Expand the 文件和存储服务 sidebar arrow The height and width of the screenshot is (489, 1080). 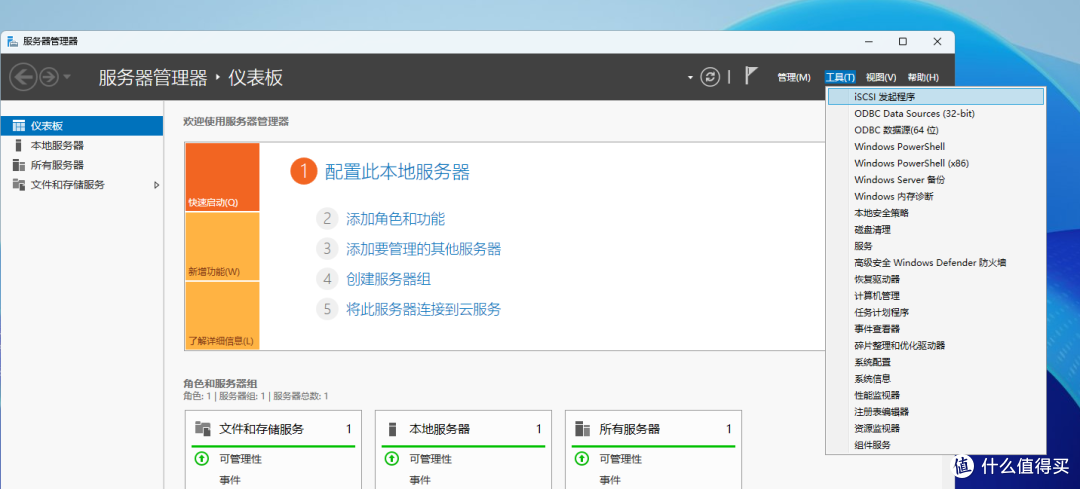pyautogui.click(x=156, y=185)
